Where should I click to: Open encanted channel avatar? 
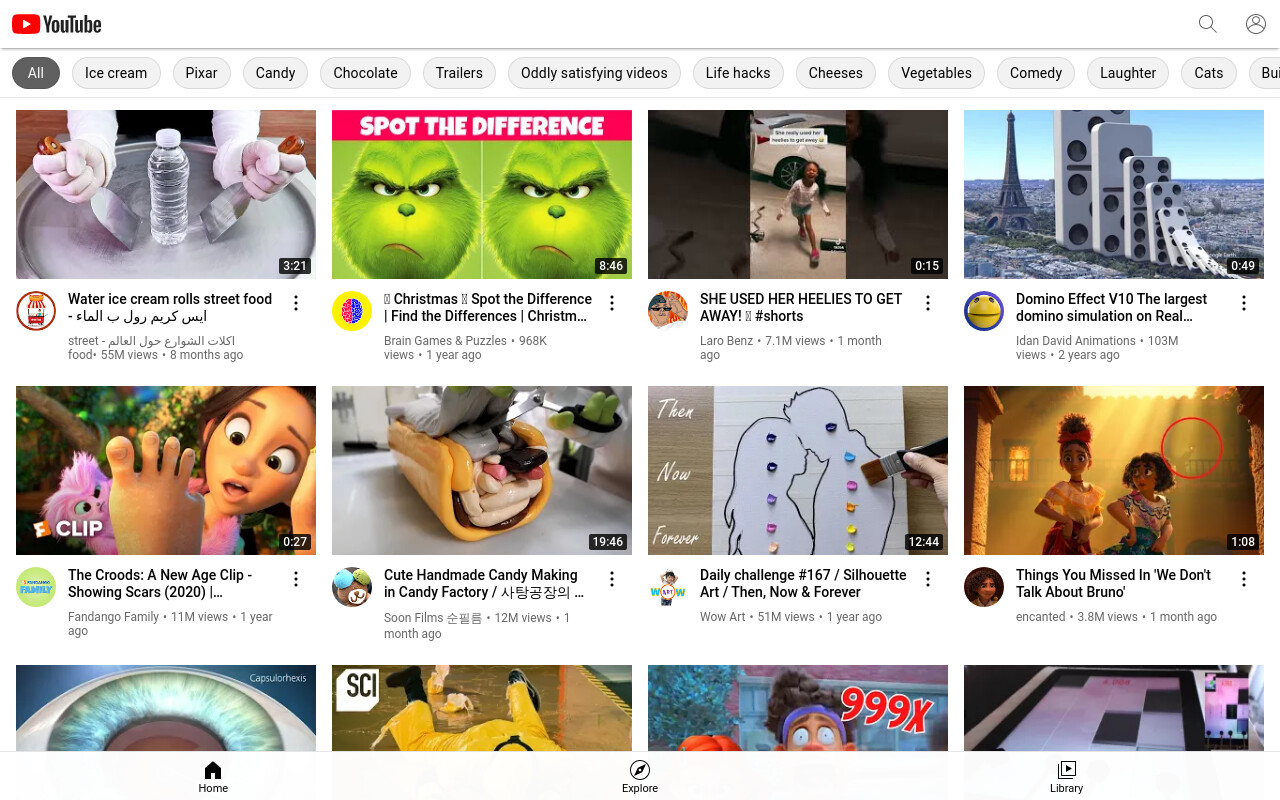984,587
